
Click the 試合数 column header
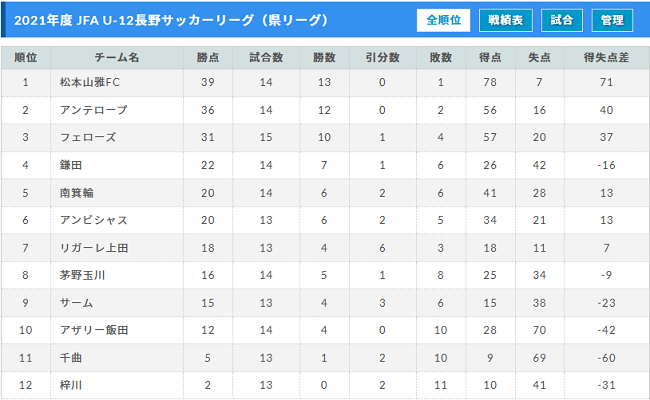[x=265, y=58]
